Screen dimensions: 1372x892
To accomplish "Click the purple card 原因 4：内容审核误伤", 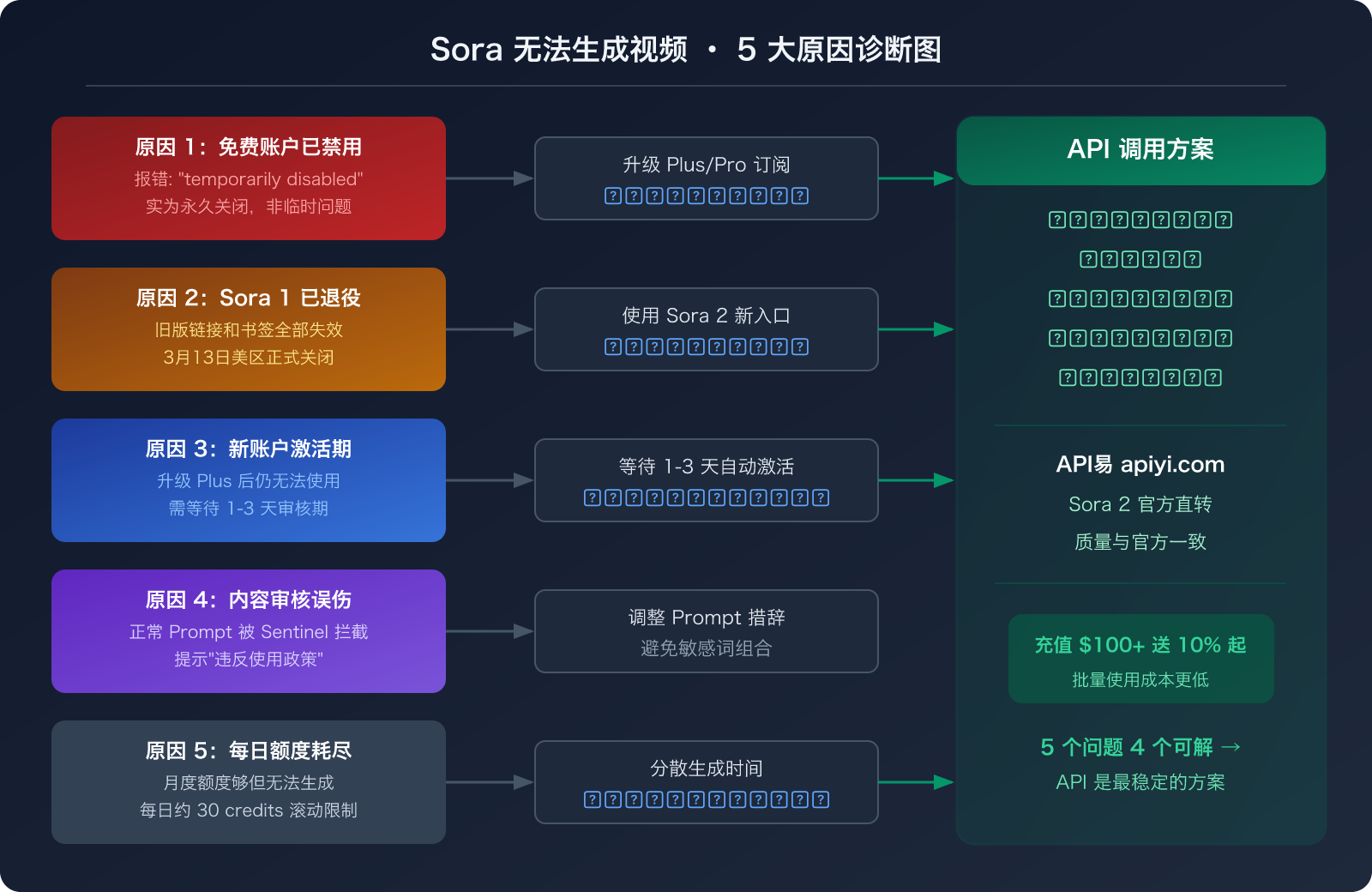I will [x=249, y=630].
